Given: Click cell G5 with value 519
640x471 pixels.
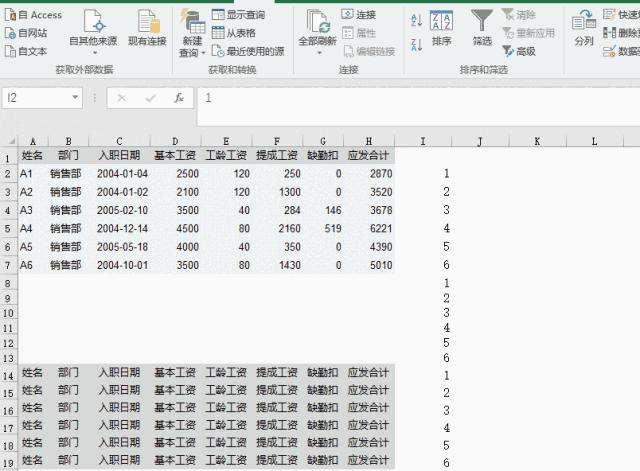Looking at the screenshot, I should tap(323, 229).
